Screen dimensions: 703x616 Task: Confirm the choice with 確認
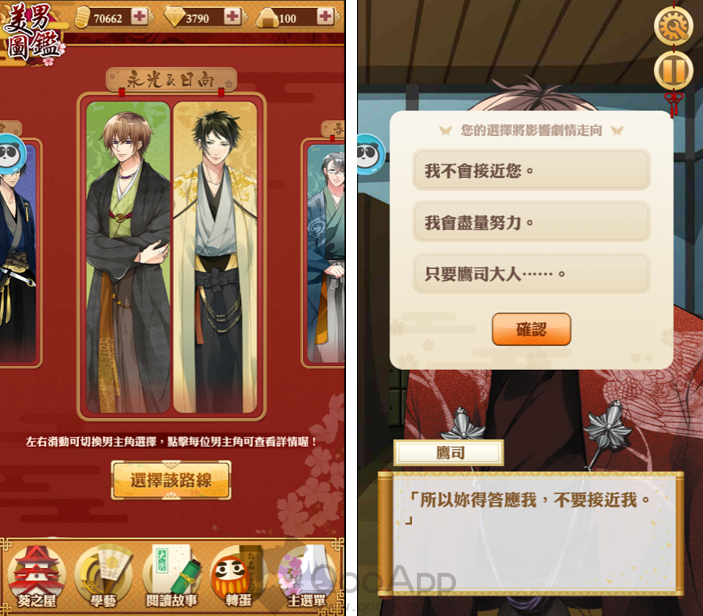531,330
